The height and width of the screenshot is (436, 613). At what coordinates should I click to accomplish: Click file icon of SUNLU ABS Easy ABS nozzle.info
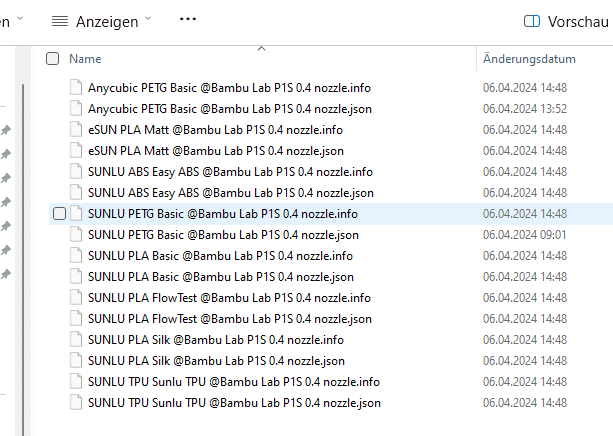[76, 172]
